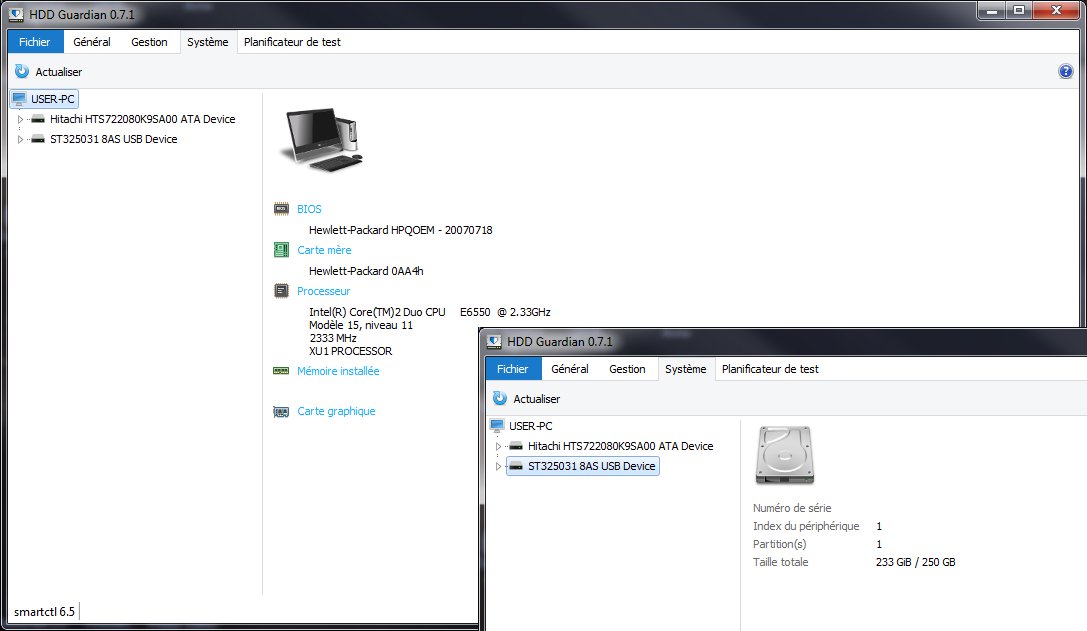Select USER-PC label in main window tree
This screenshot has width=1087, height=631.
point(53,99)
